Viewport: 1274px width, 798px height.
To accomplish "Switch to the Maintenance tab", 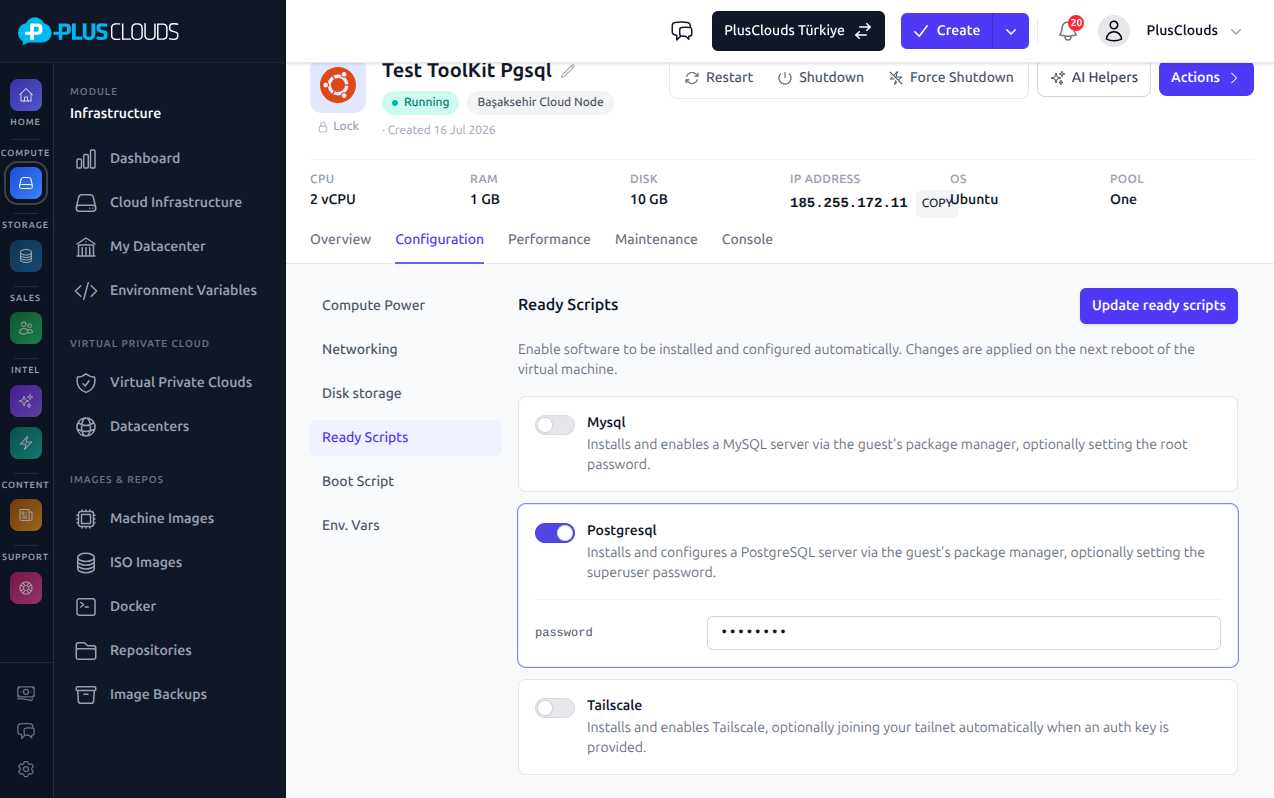I will pos(656,239).
